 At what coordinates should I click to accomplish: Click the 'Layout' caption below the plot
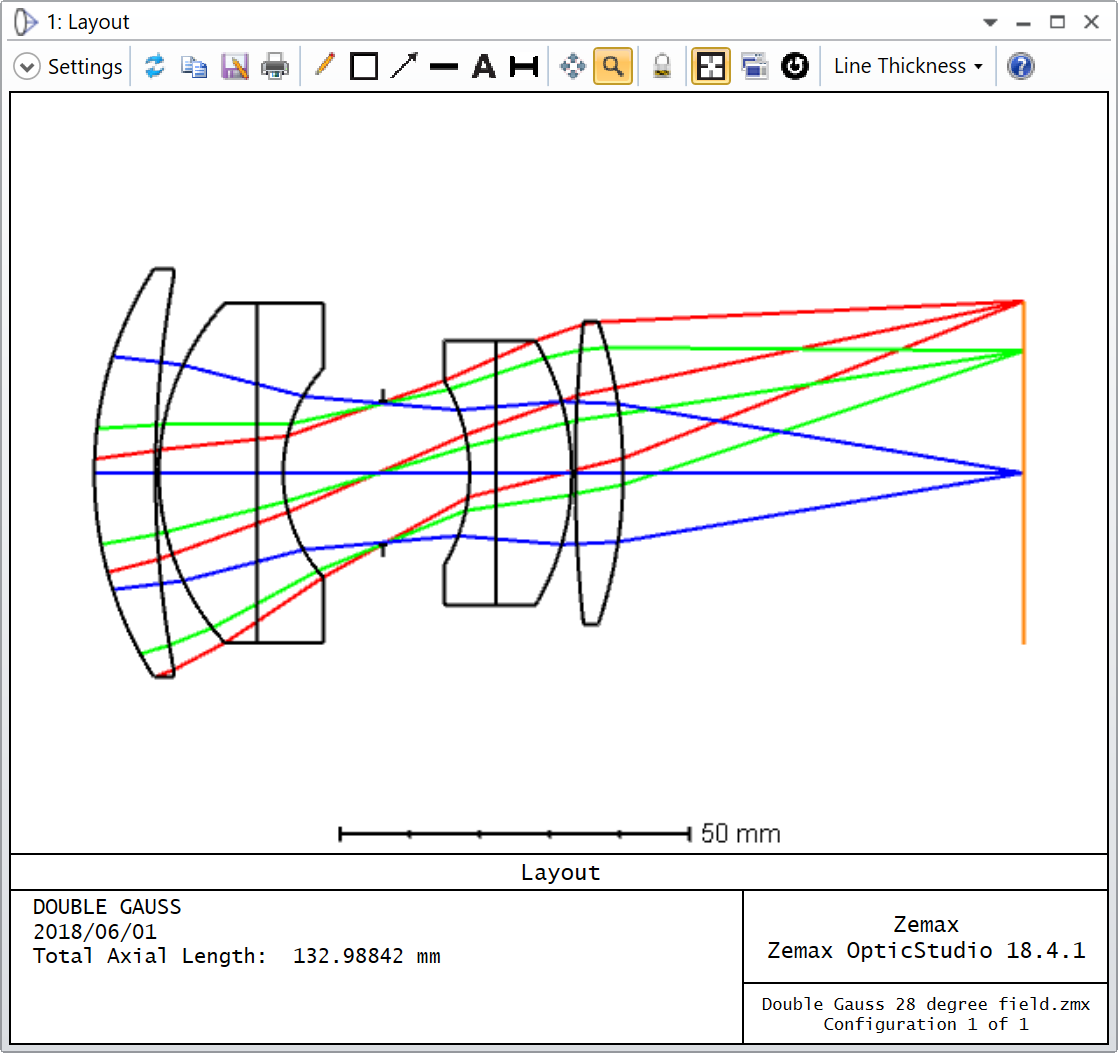(560, 872)
